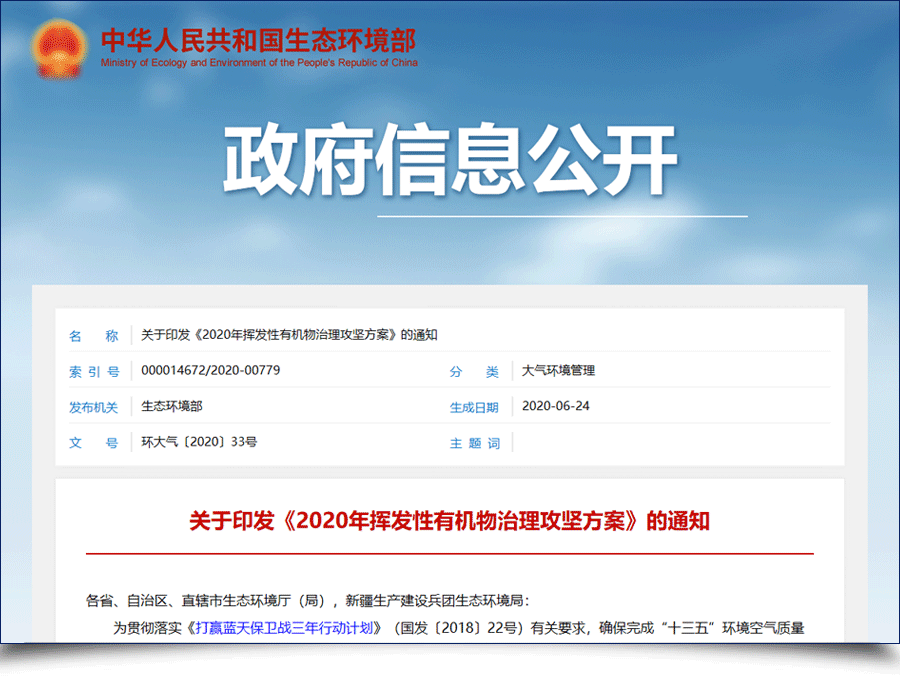Click the date 2020-06-24
This screenshot has height=679, width=900.
pos(556,407)
